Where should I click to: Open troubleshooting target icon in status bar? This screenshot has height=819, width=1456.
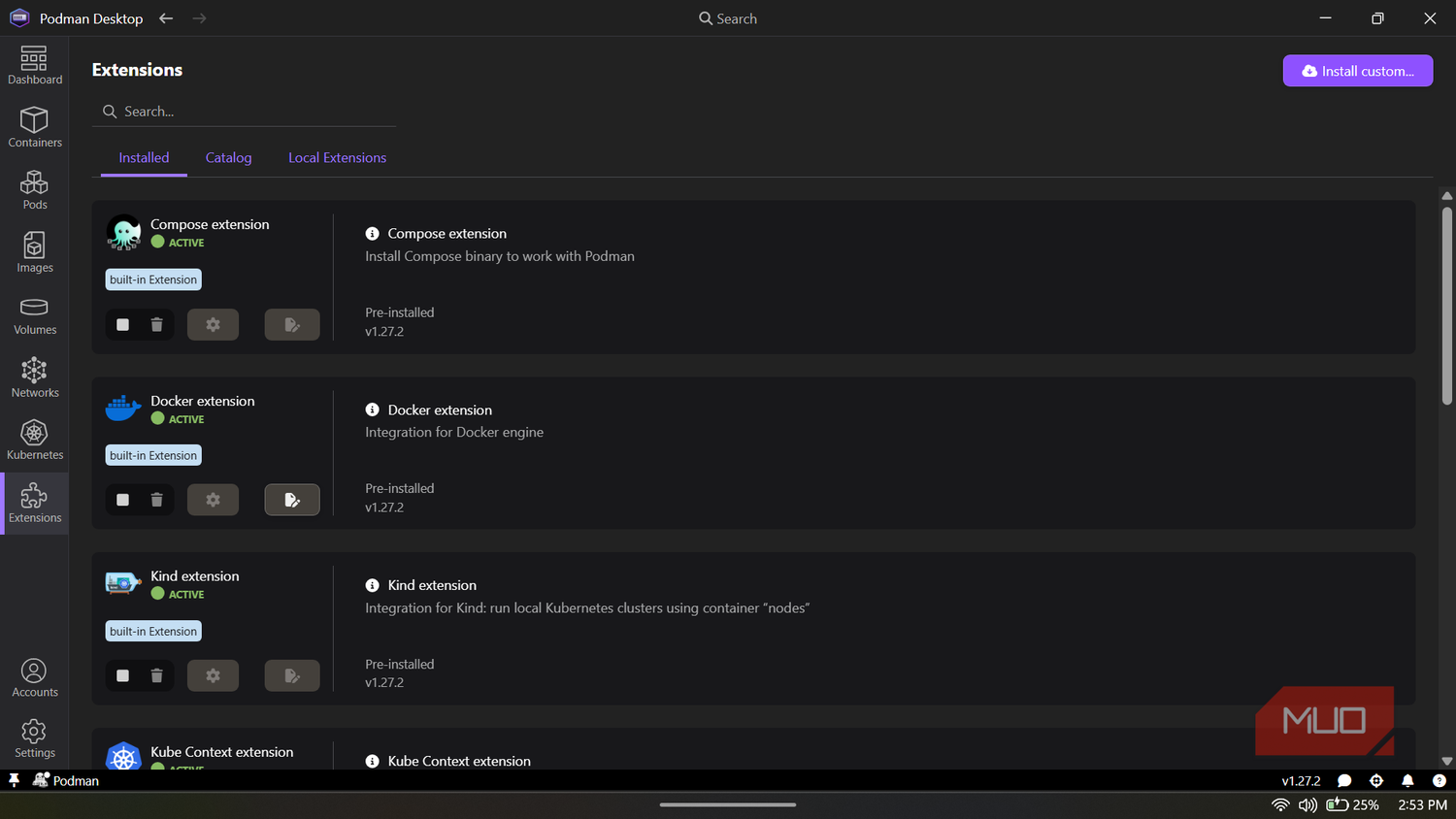pos(1375,780)
